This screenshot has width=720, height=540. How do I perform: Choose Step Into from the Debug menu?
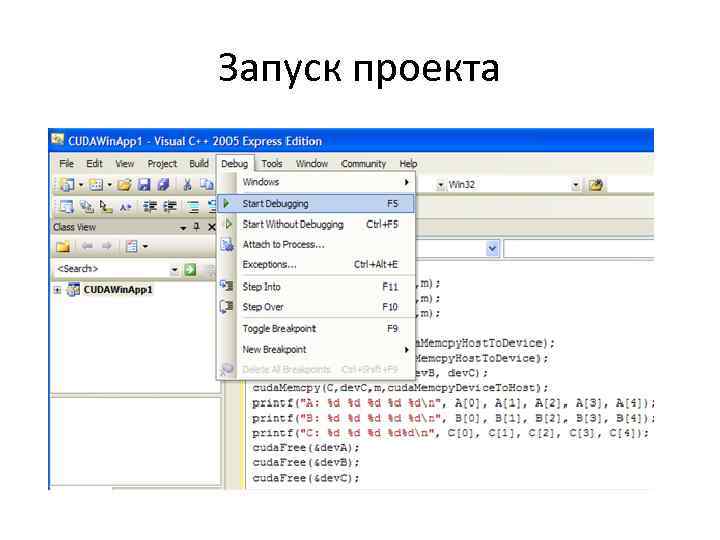point(316,287)
